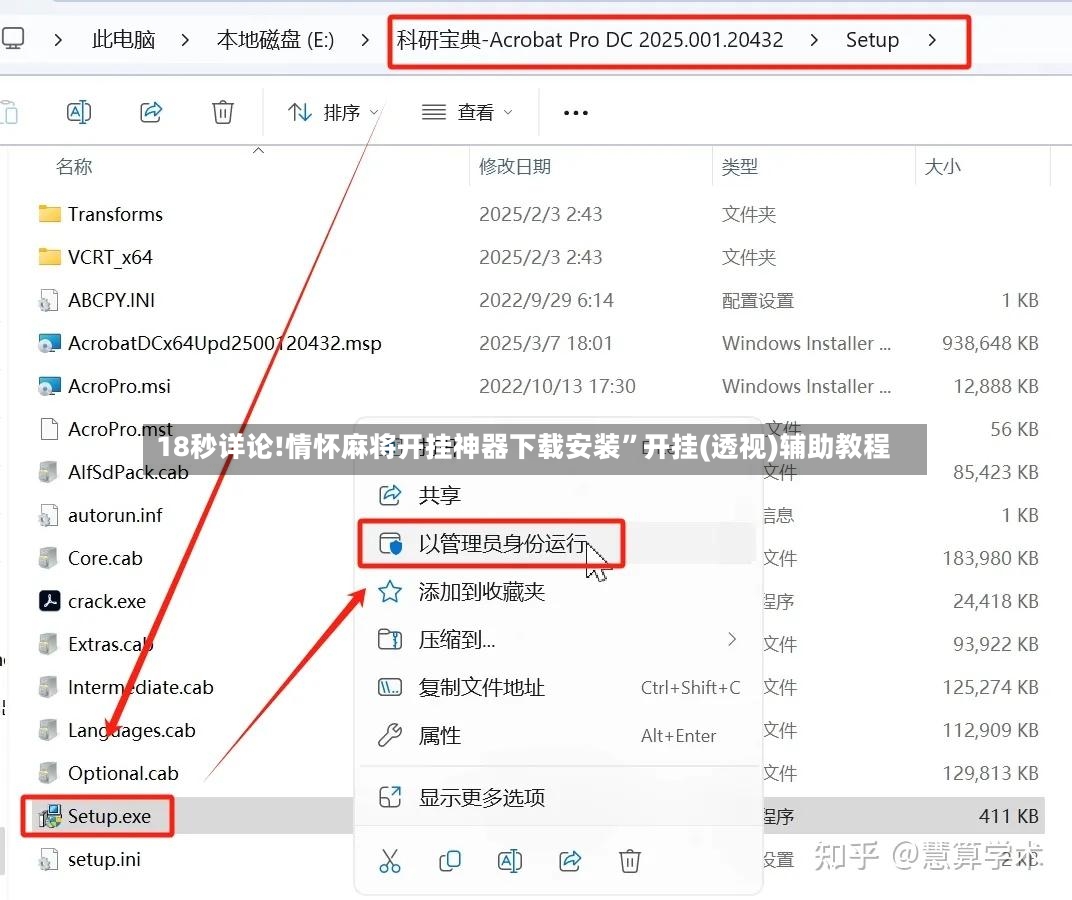Select the Core.cab file
Image resolution: width=1072 pixels, height=900 pixels.
point(105,558)
